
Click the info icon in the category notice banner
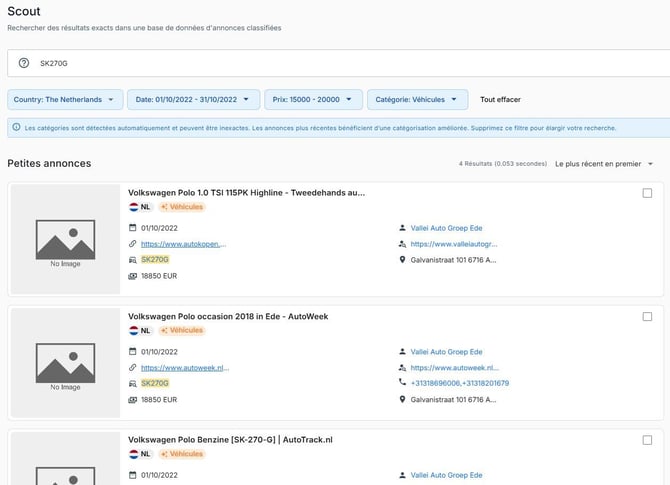16,127
